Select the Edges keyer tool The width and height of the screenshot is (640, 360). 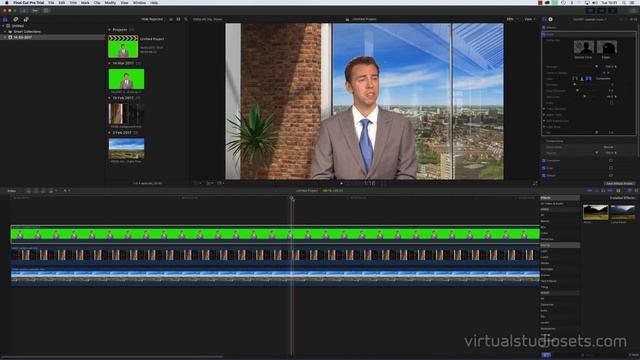coord(607,48)
